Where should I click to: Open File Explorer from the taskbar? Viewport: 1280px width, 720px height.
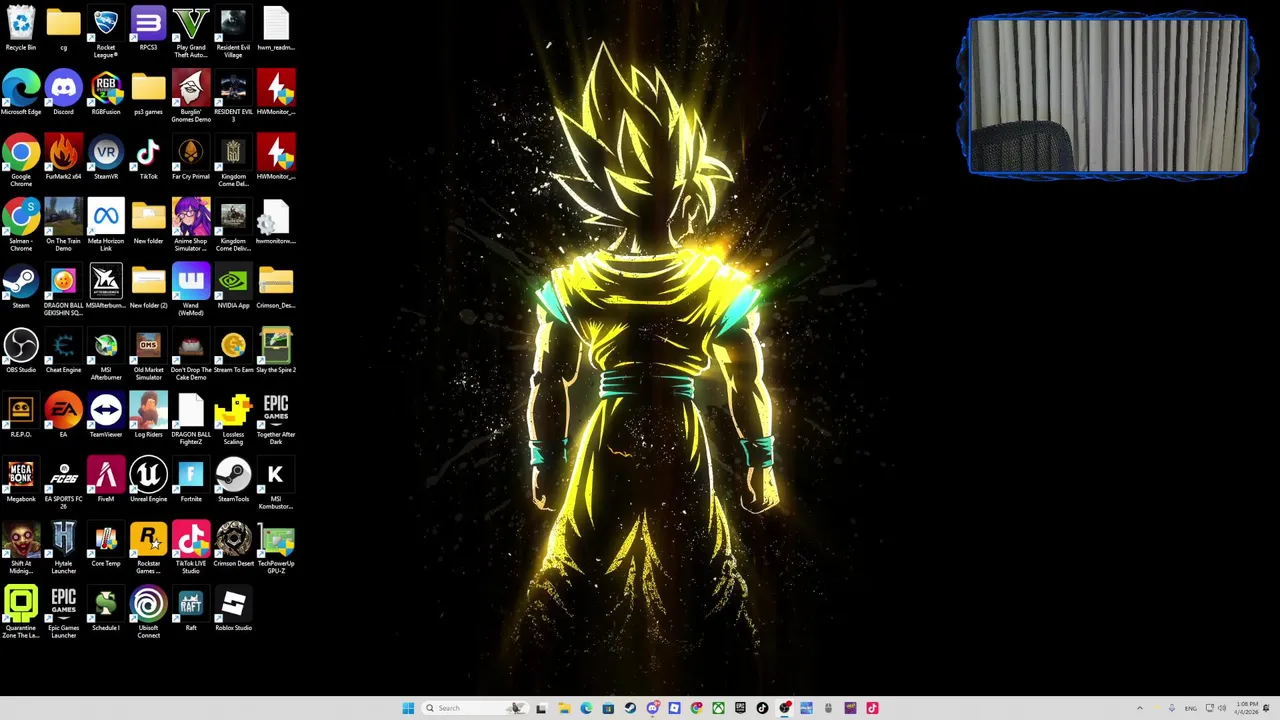coord(564,708)
